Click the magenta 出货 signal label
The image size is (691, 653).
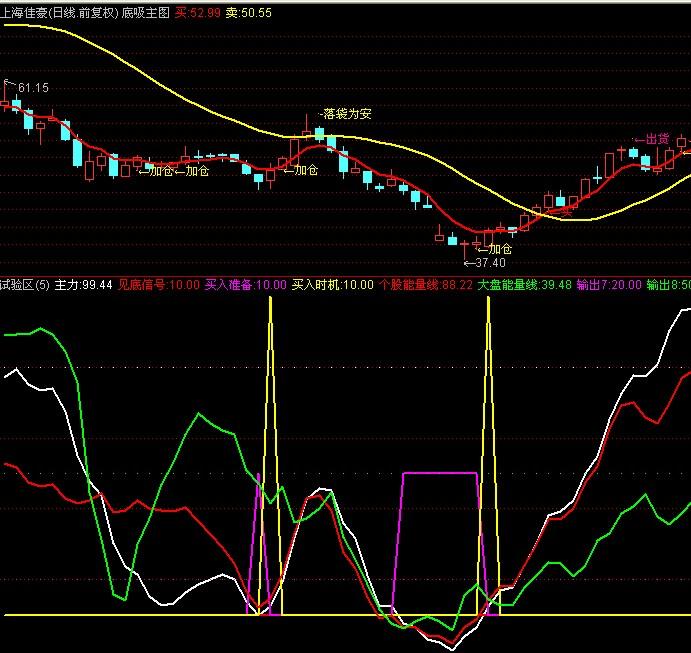[658, 140]
